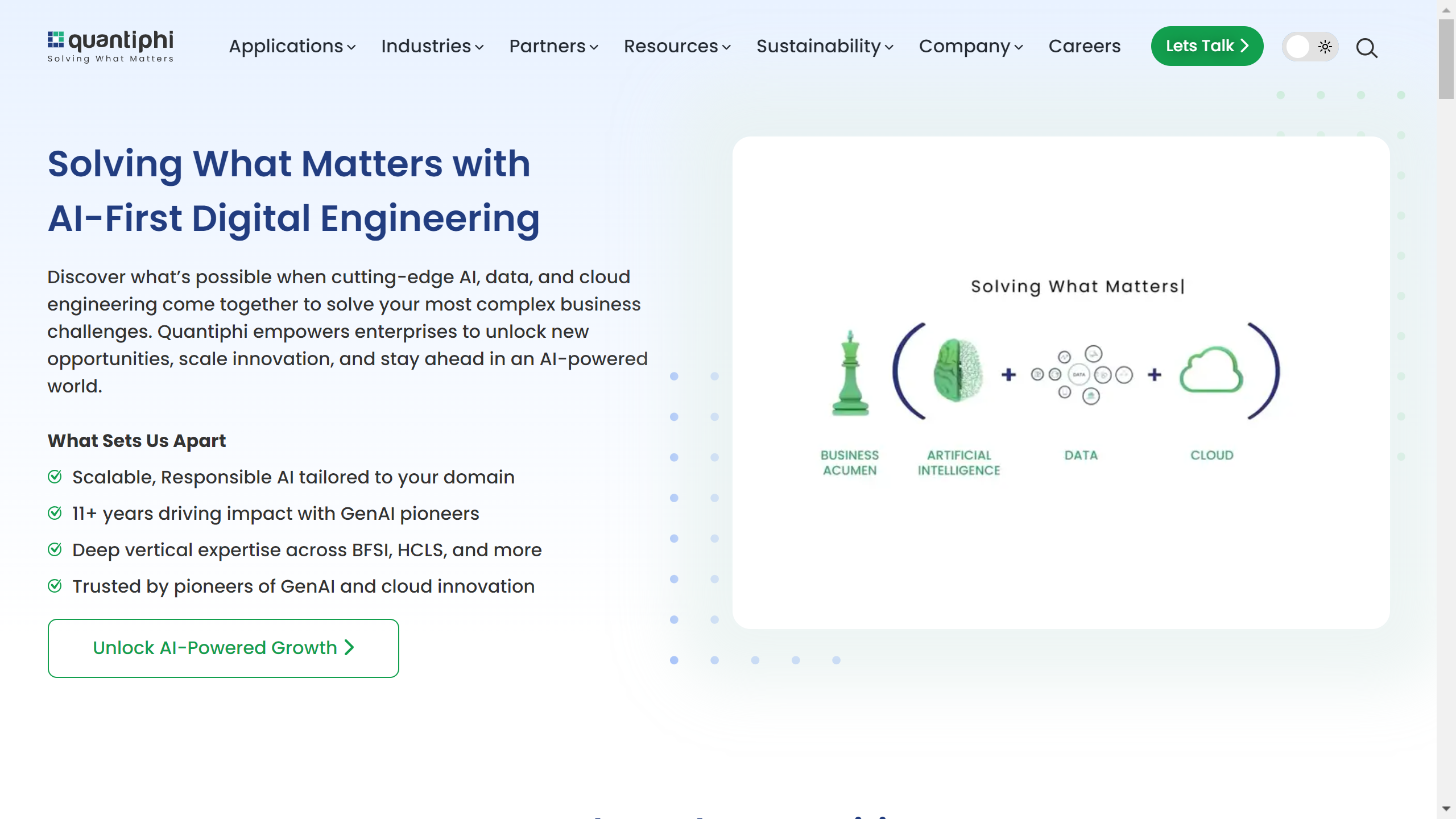Click the Quantiphi logo
Screen dimensions: 1456x819
tap(111, 45)
